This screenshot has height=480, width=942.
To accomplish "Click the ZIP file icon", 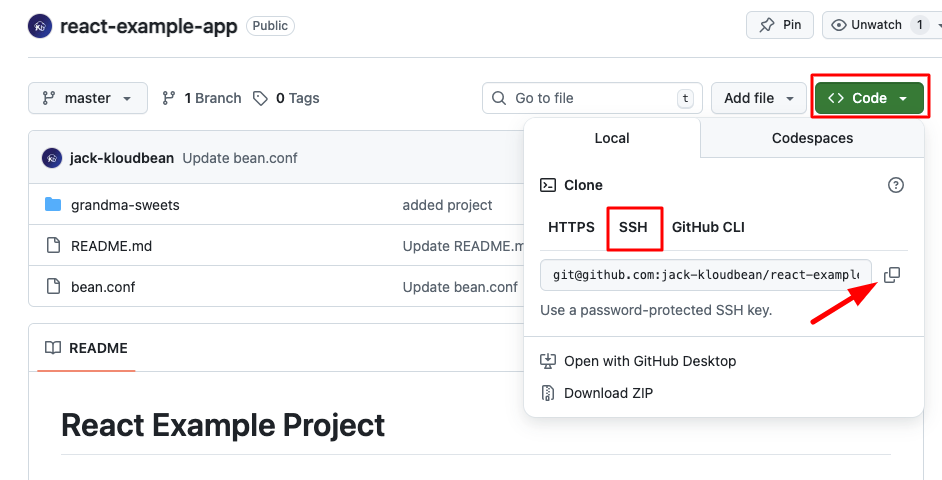I will tap(547, 393).
